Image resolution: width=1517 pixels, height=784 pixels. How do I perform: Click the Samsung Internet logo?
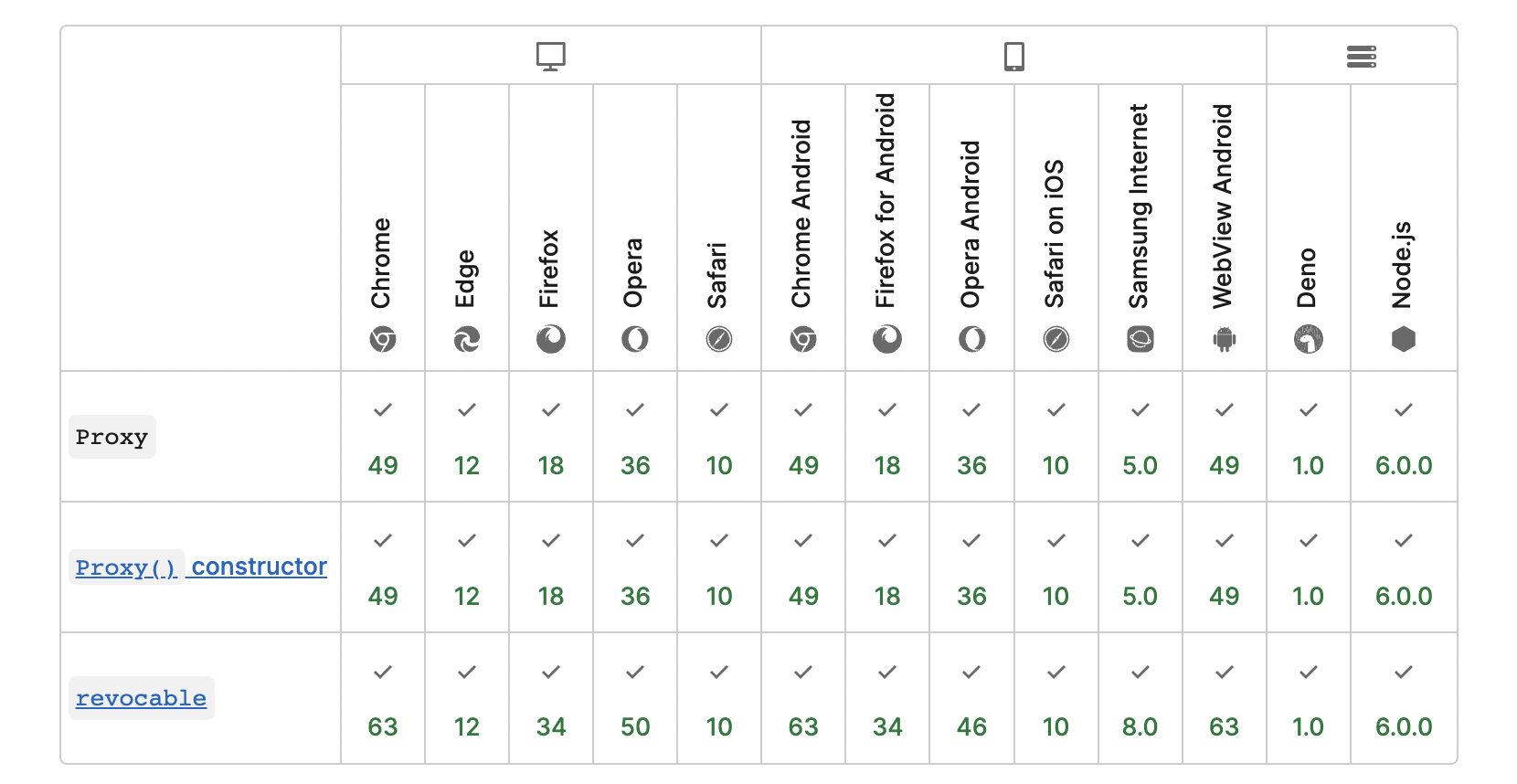pyautogui.click(x=1140, y=340)
